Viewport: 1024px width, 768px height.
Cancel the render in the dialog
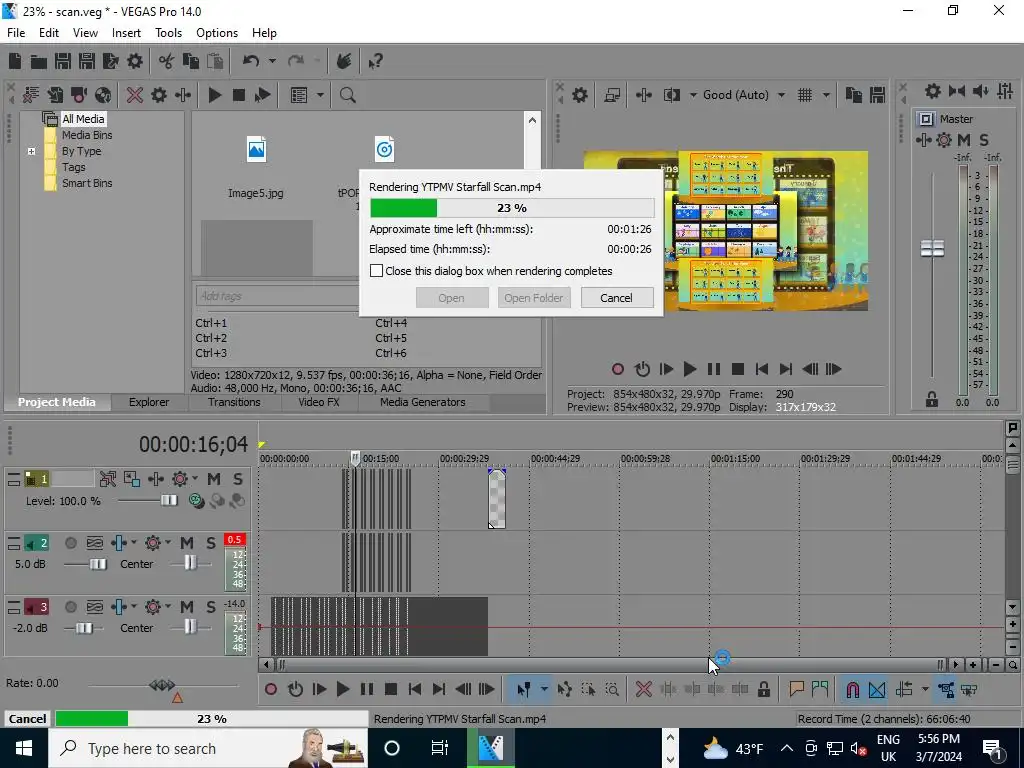point(616,298)
